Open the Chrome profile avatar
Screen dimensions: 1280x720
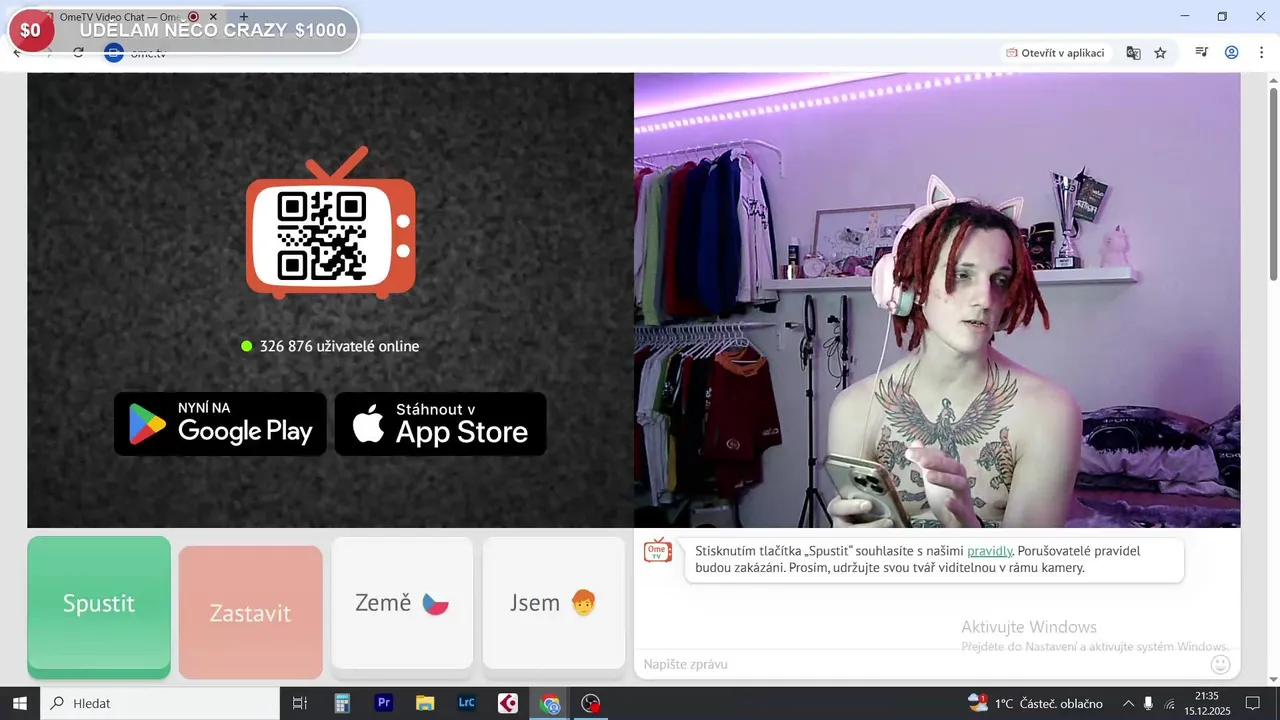point(1232,52)
